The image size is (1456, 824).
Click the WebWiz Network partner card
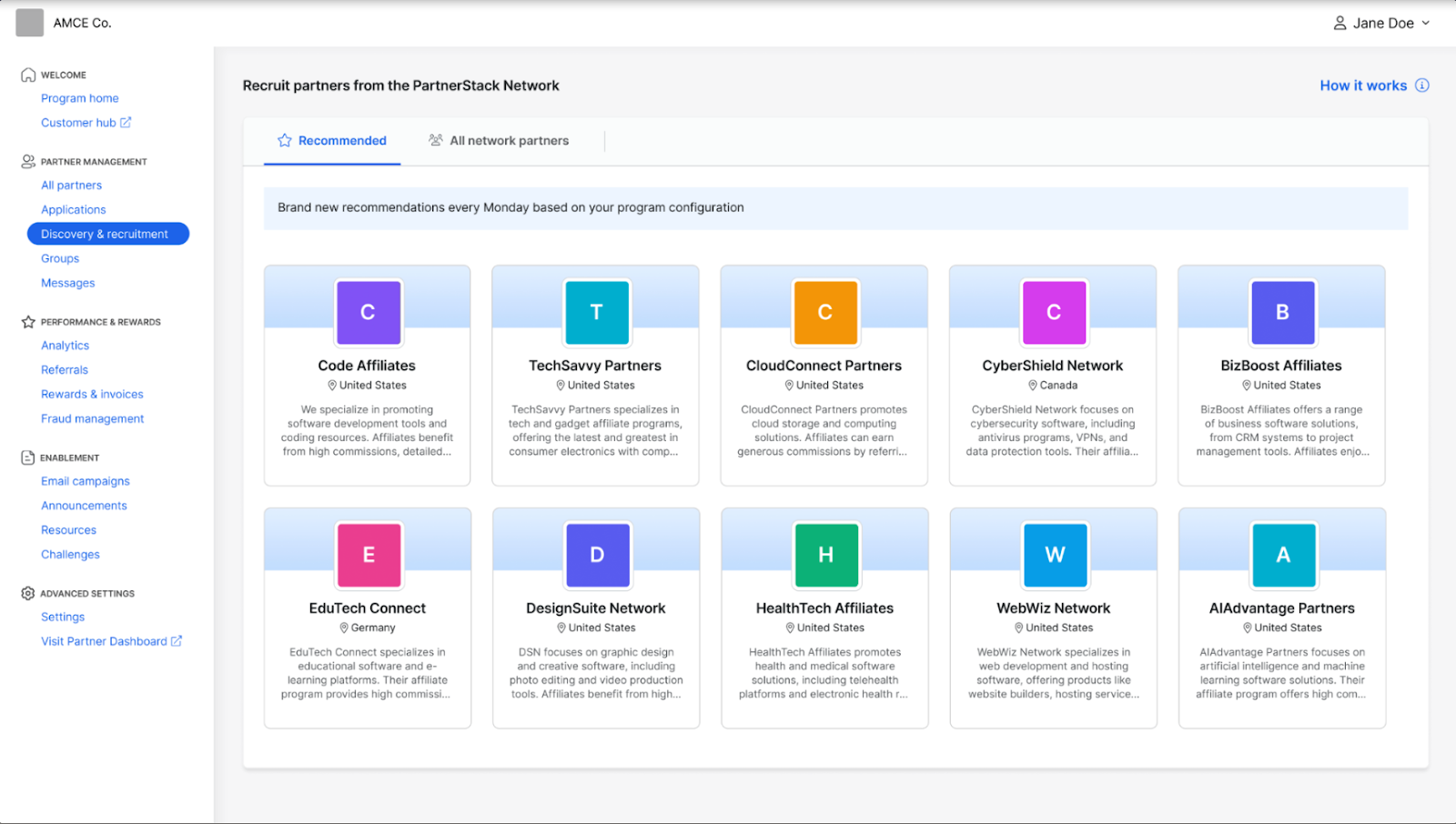point(1053,618)
